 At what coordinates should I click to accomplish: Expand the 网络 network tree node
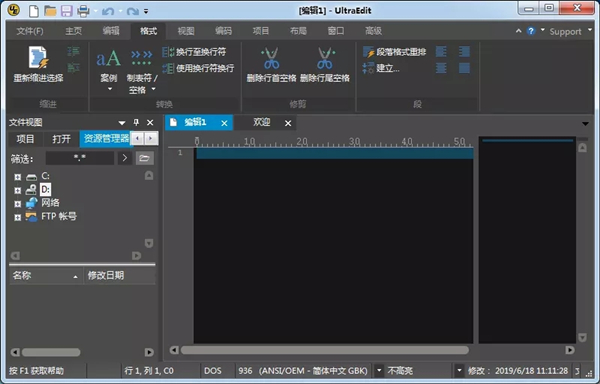18,203
